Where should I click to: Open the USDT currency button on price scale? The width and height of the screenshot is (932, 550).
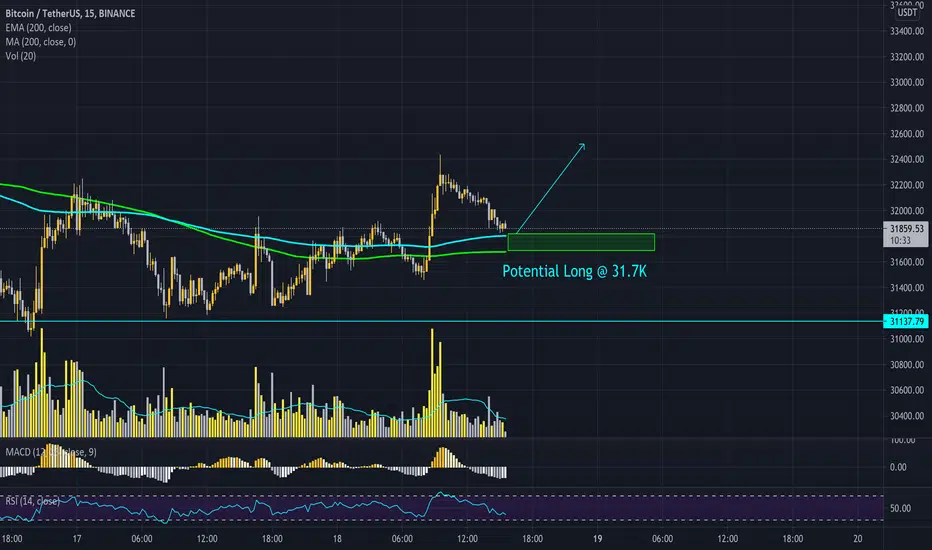coord(907,12)
